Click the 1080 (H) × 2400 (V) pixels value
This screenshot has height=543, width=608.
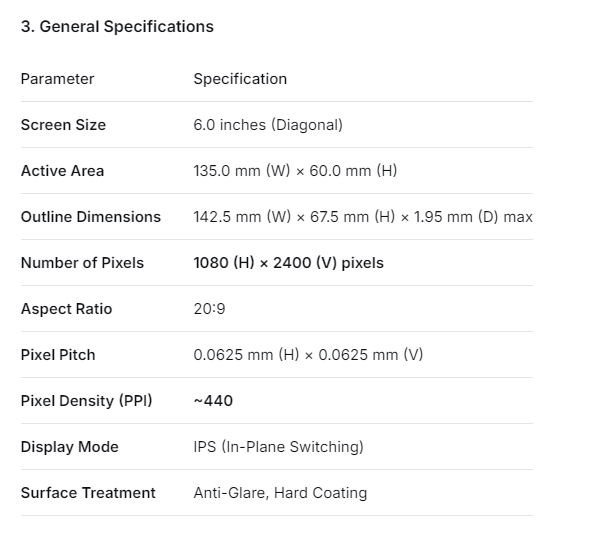(288, 263)
